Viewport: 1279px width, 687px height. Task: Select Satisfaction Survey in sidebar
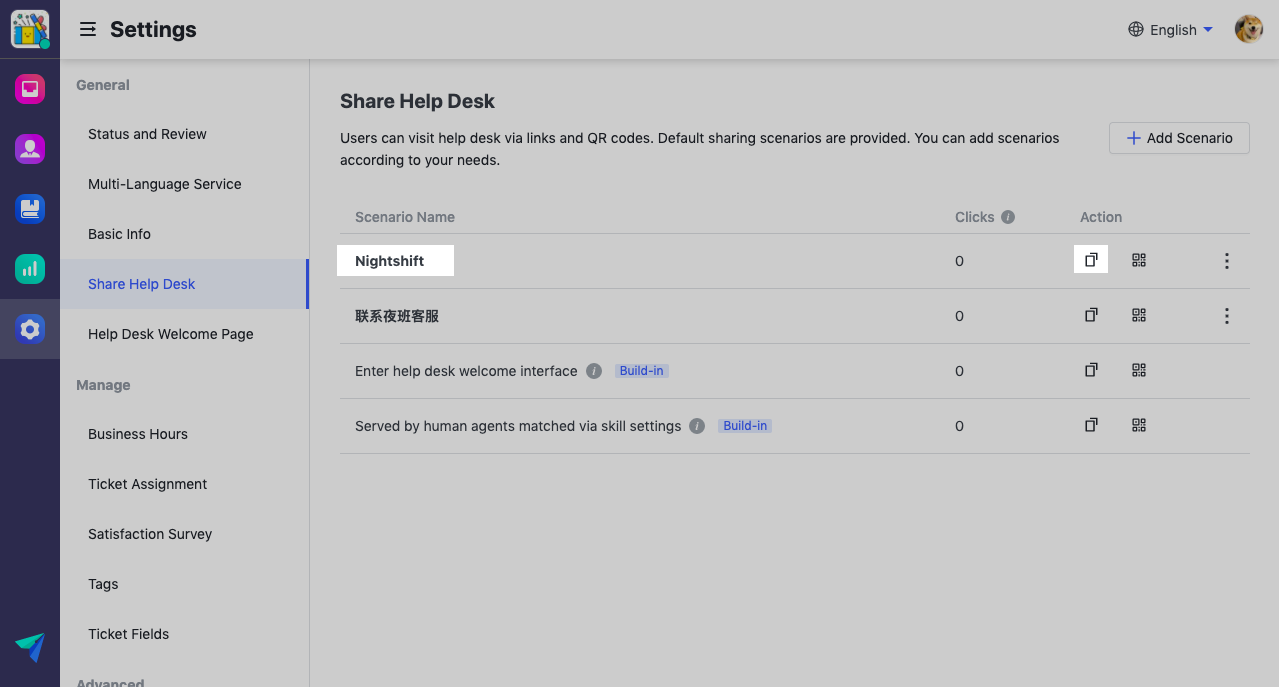point(150,534)
